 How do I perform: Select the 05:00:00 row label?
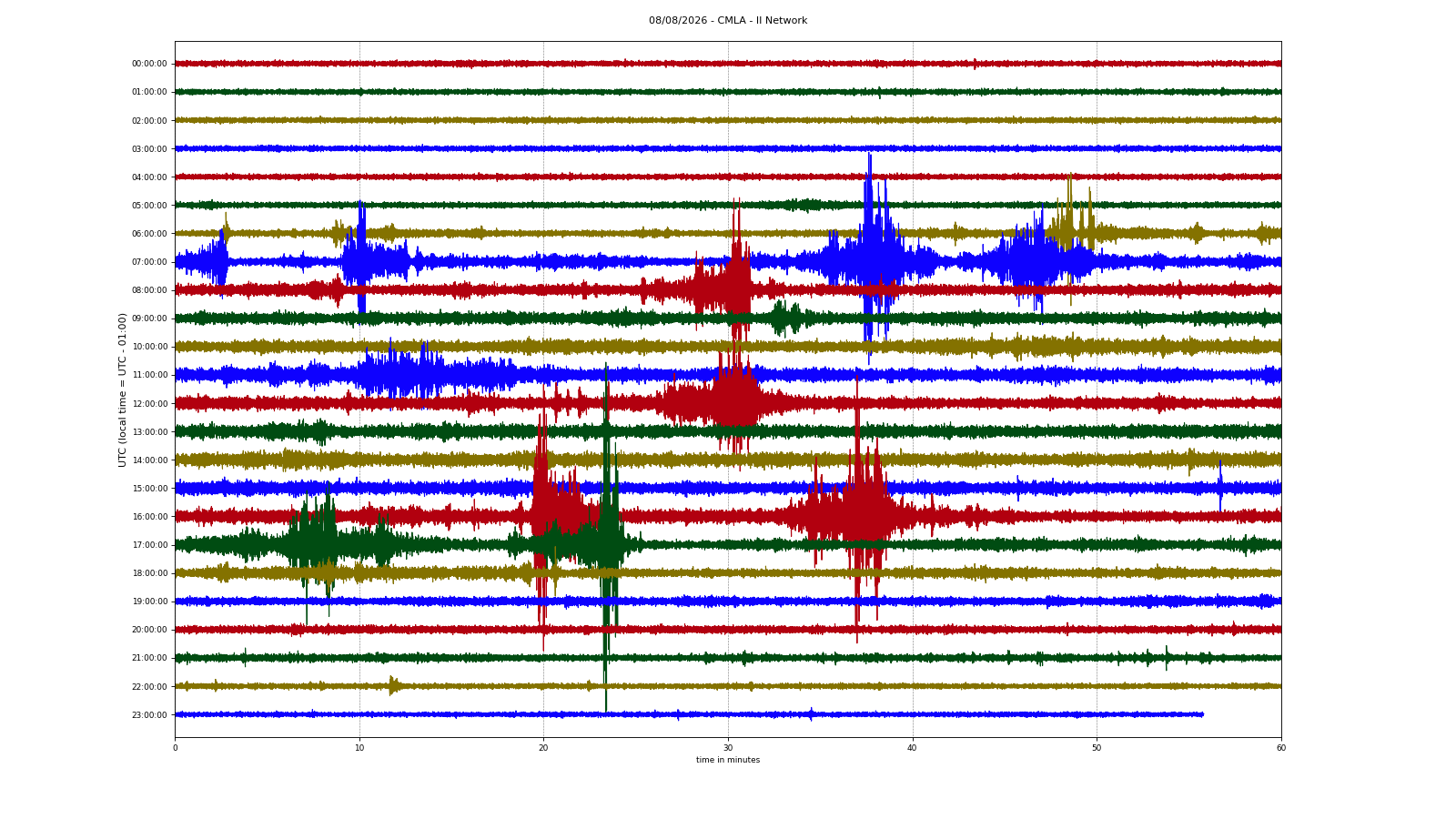pyautogui.click(x=149, y=205)
